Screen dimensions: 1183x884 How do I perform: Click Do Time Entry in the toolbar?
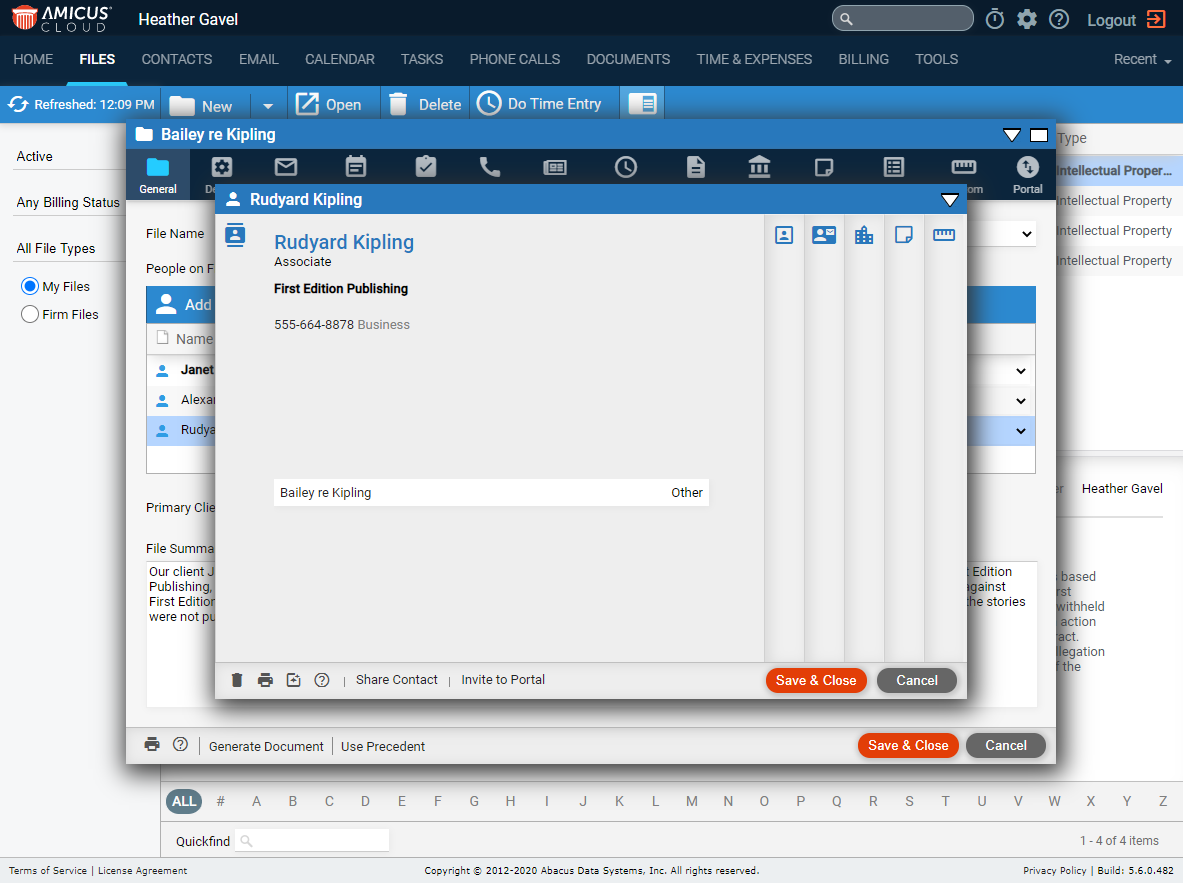point(539,104)
